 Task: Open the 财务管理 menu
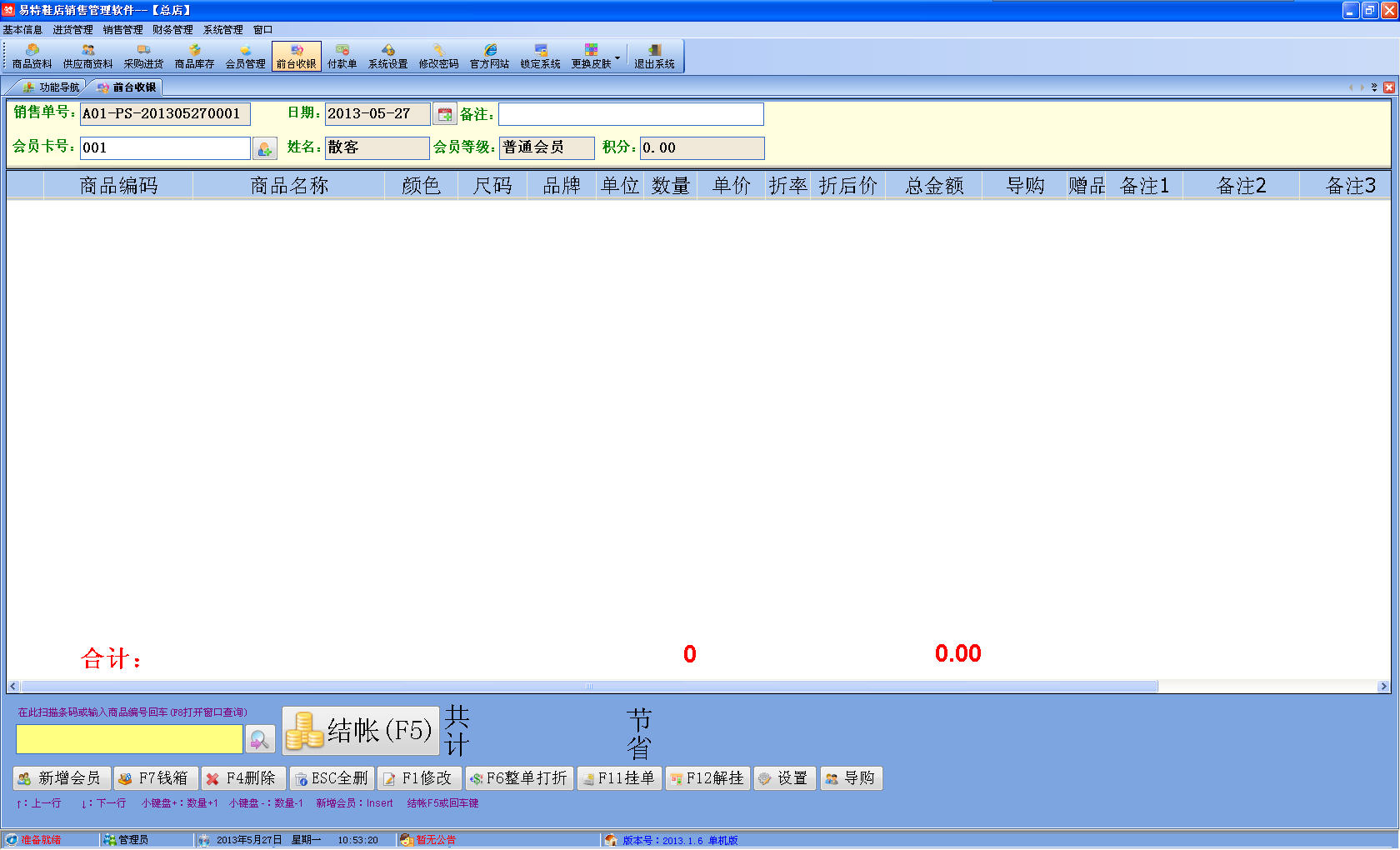point(172,30)
